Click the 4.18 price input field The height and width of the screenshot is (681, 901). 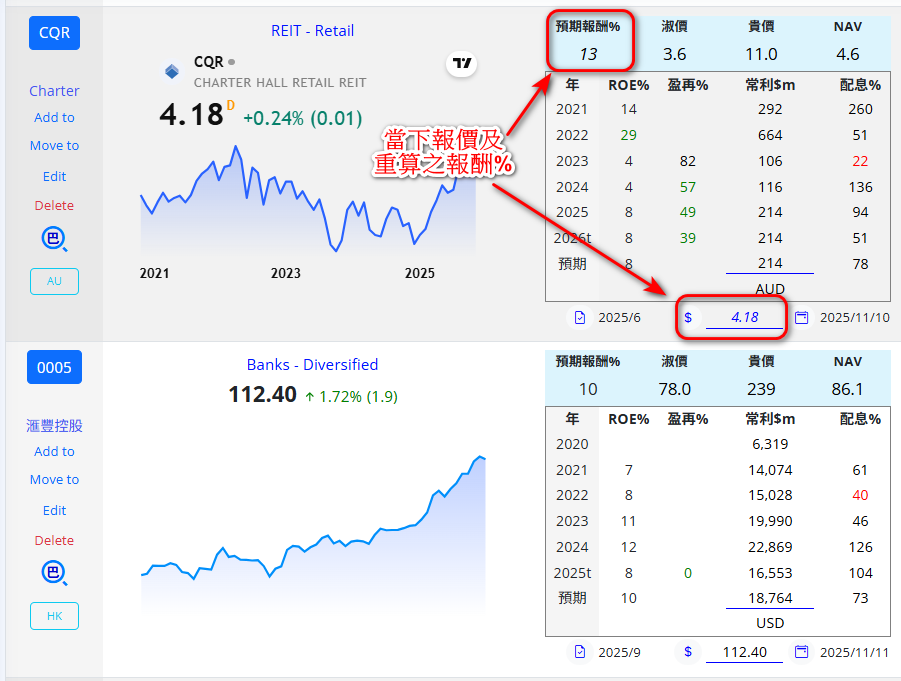(744, 318)
